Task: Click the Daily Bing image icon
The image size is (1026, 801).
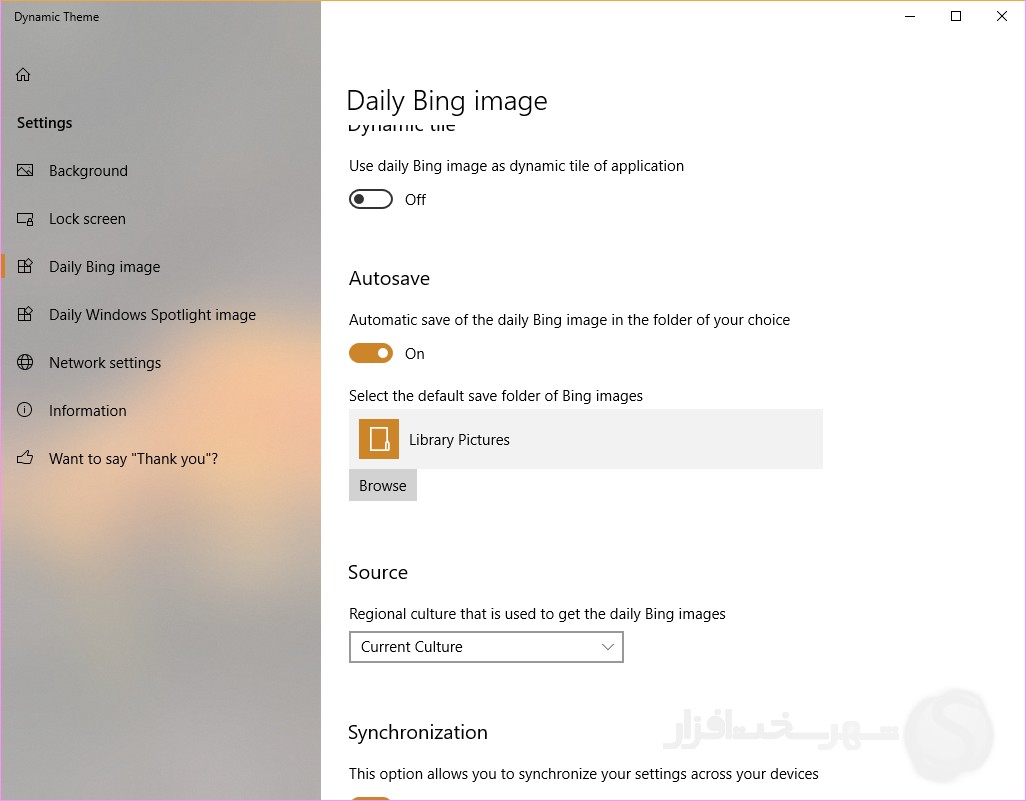Action: click(26, 267)
